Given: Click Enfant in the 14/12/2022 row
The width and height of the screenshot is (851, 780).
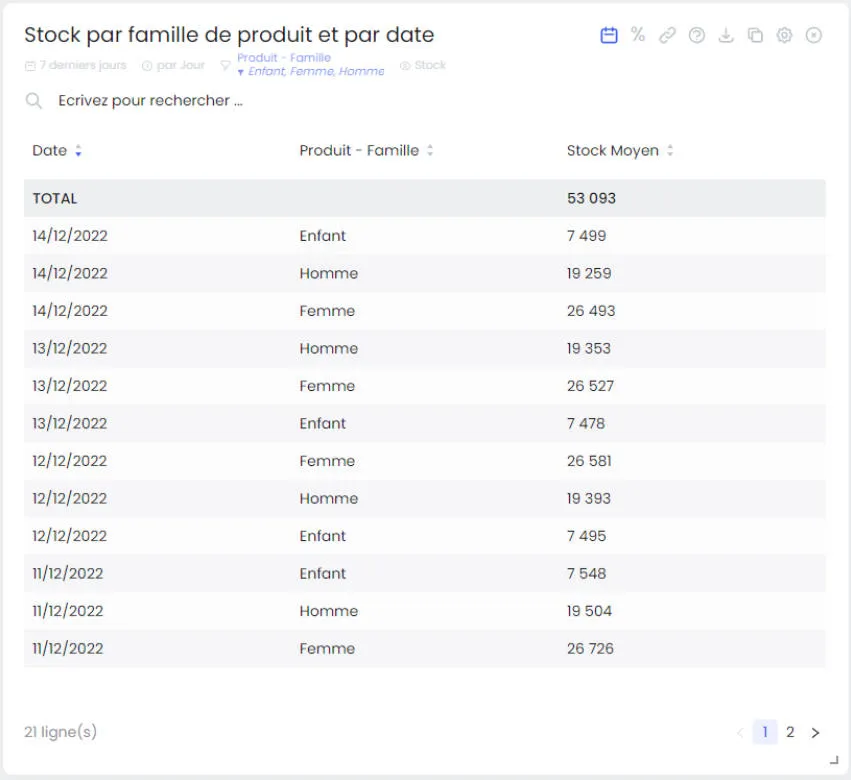Looking at the screenshot, I should [322, 236].
